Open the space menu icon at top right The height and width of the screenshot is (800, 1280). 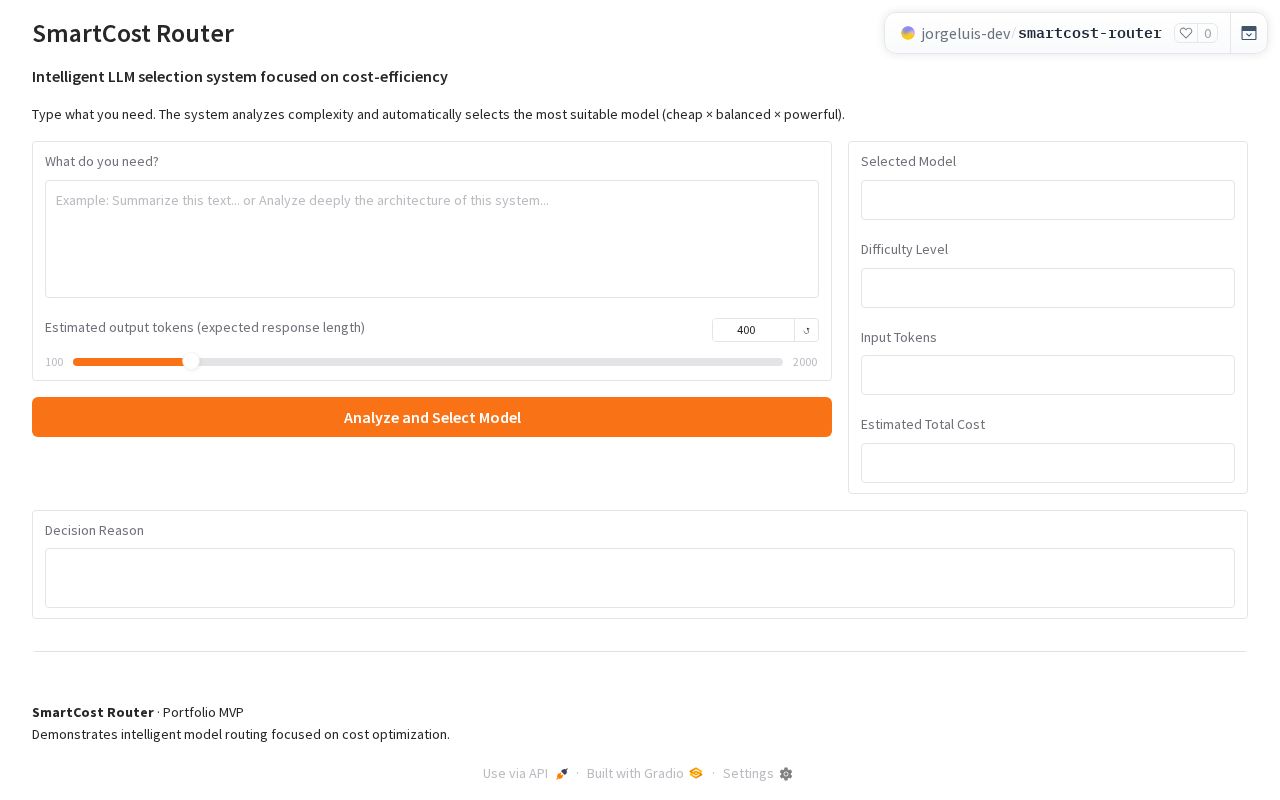[x=1249, y=33]
